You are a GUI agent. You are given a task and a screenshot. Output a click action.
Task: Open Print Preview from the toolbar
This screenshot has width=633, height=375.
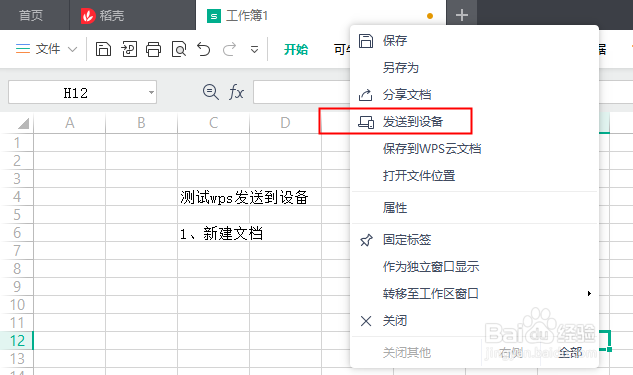pyautogui.click(x=179, y=49)
